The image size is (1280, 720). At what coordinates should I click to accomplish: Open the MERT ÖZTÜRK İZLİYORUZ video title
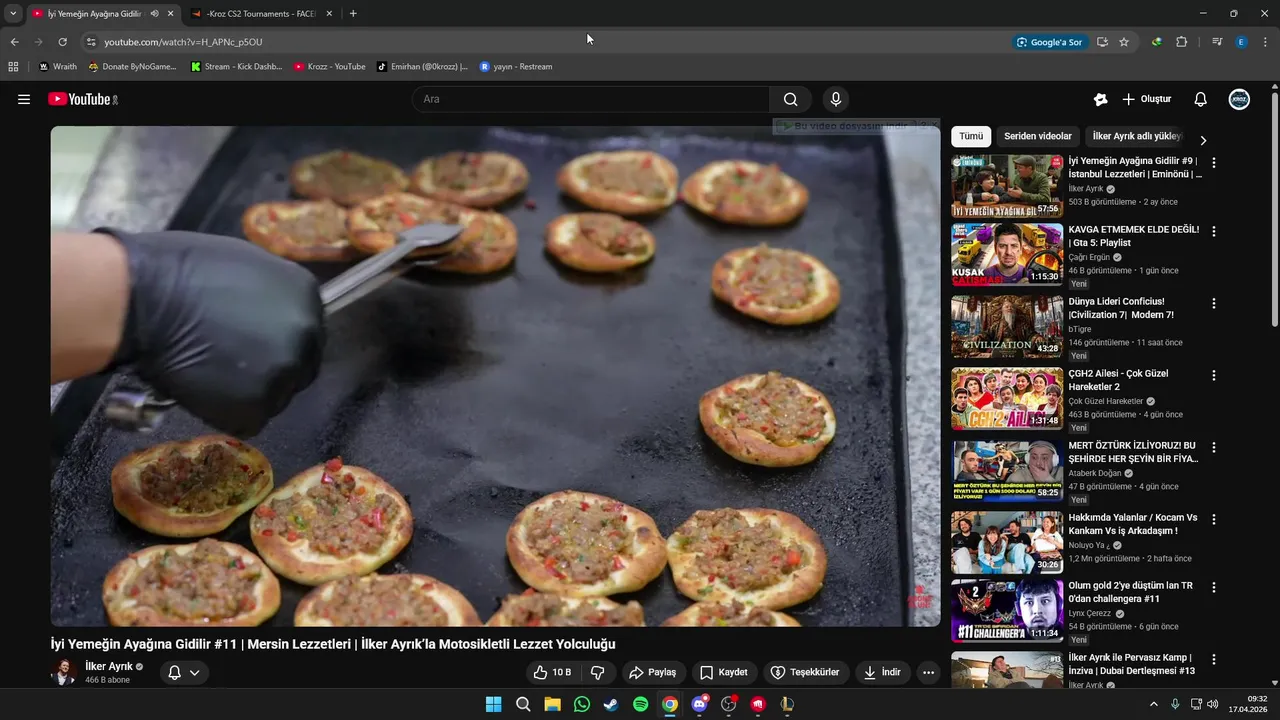(1133, 452)
